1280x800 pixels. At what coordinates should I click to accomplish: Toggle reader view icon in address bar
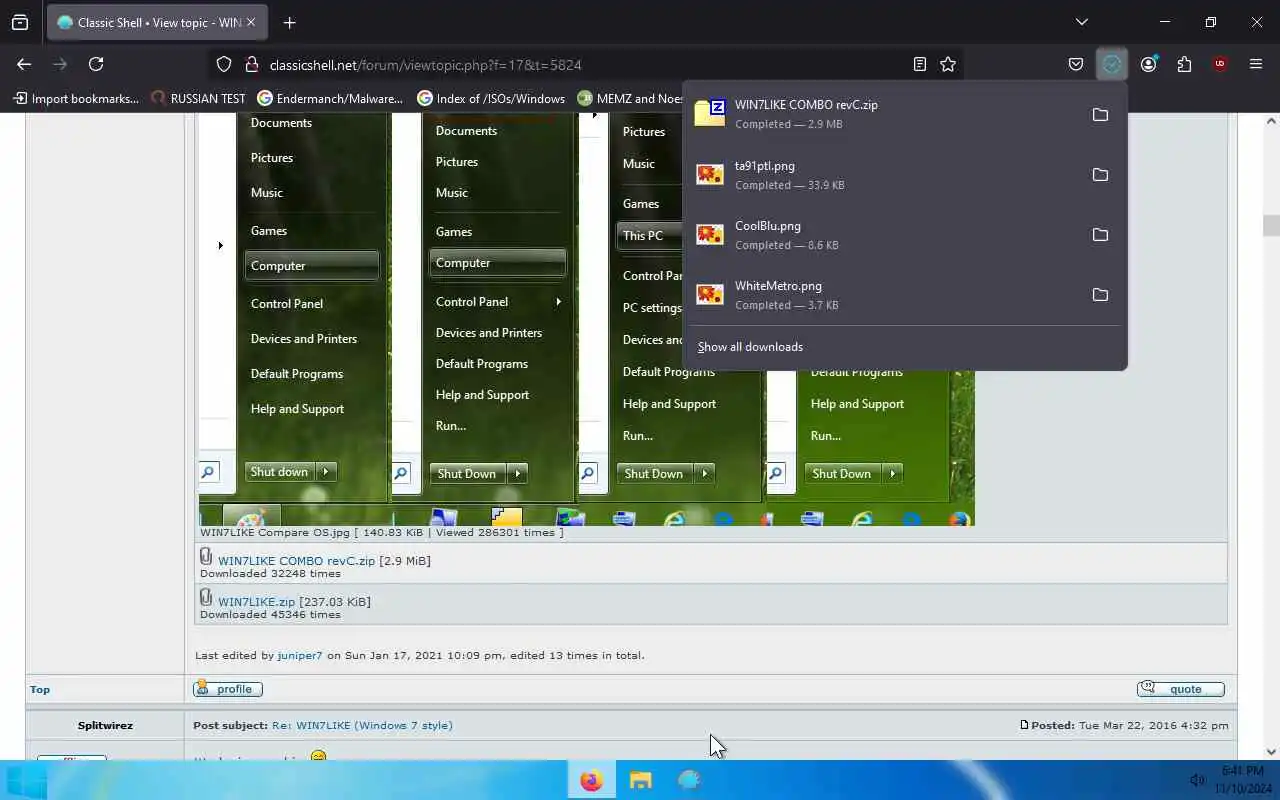tap(920, 64)
